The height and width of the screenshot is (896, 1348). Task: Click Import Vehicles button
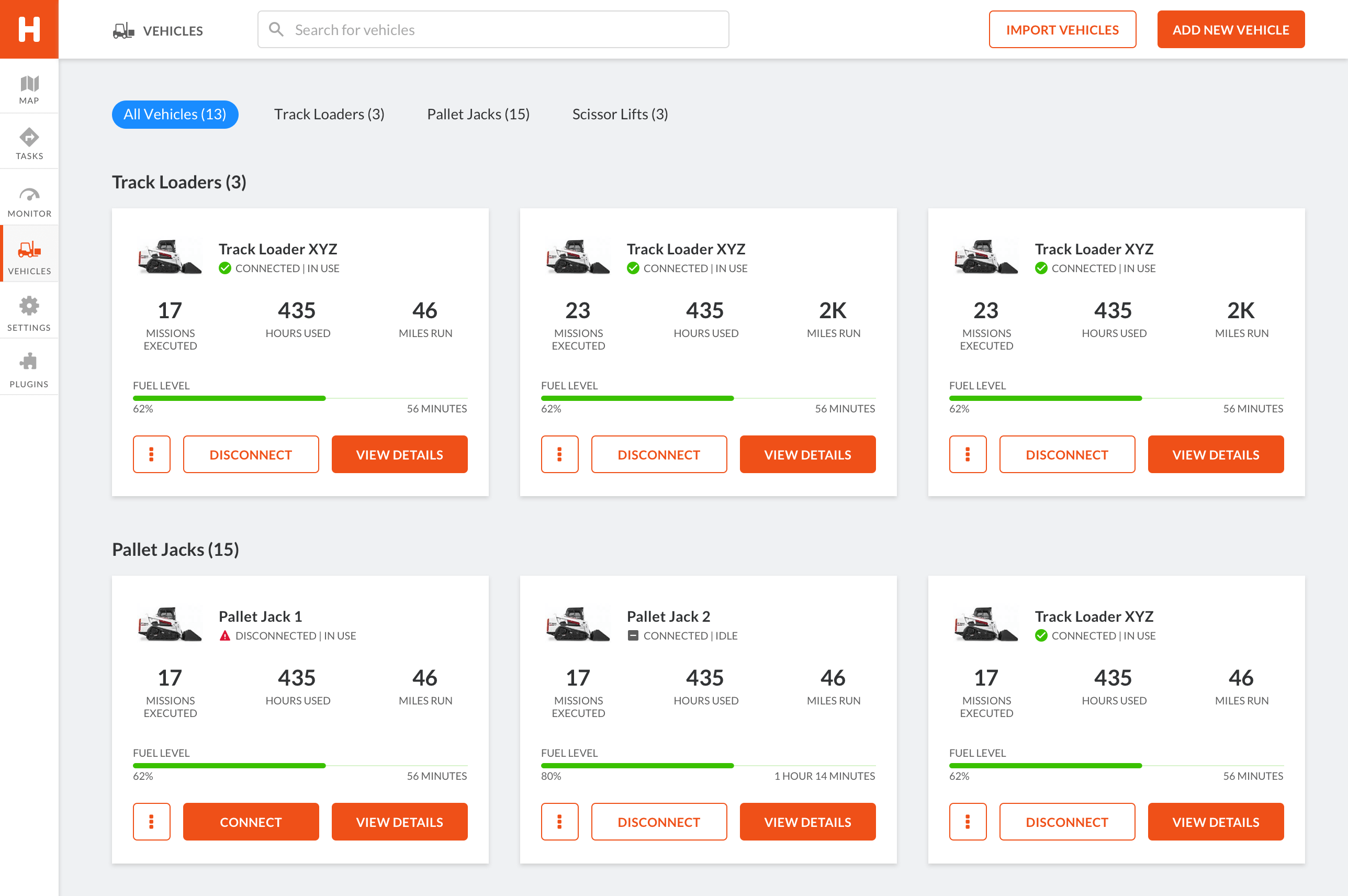[x=1062, y=30]
